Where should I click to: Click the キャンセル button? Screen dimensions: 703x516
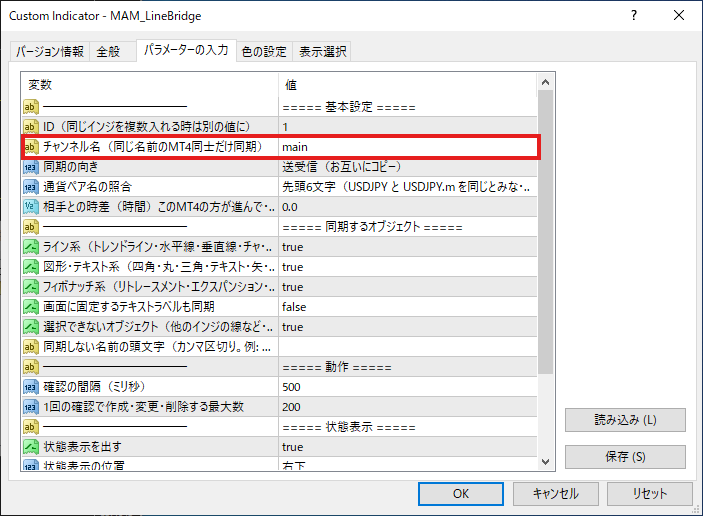tap(555, 494)
